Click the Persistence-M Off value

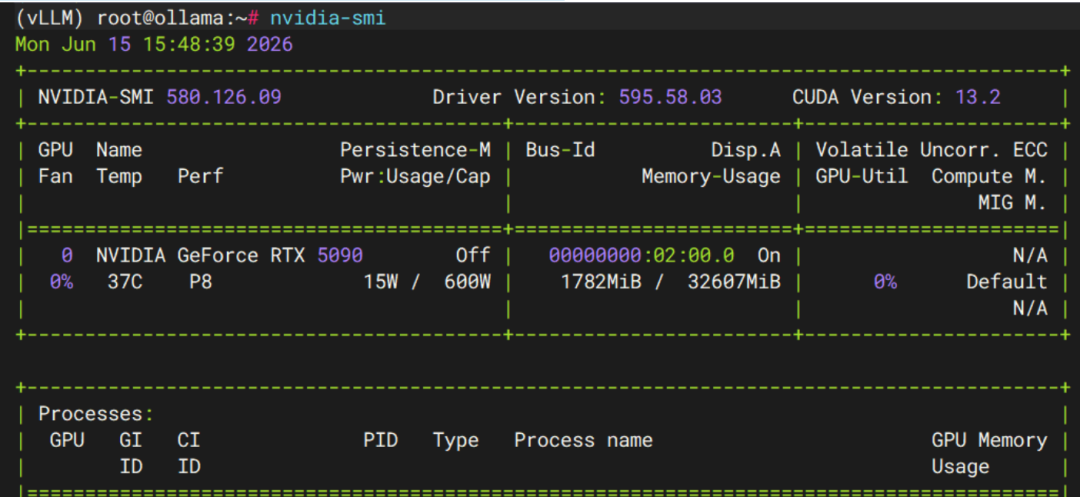point(472,256)
